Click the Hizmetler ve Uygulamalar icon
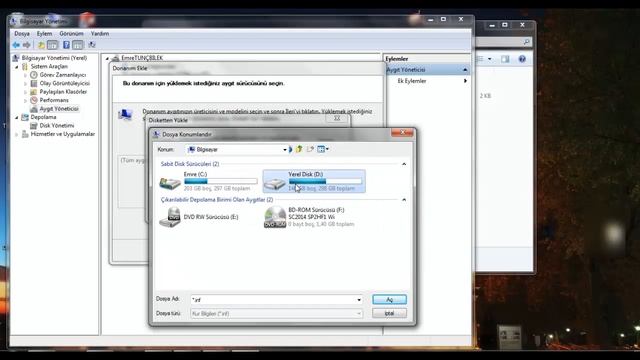Image resolution: width=640 pixels, height=360 pixels. coord(25,134)
